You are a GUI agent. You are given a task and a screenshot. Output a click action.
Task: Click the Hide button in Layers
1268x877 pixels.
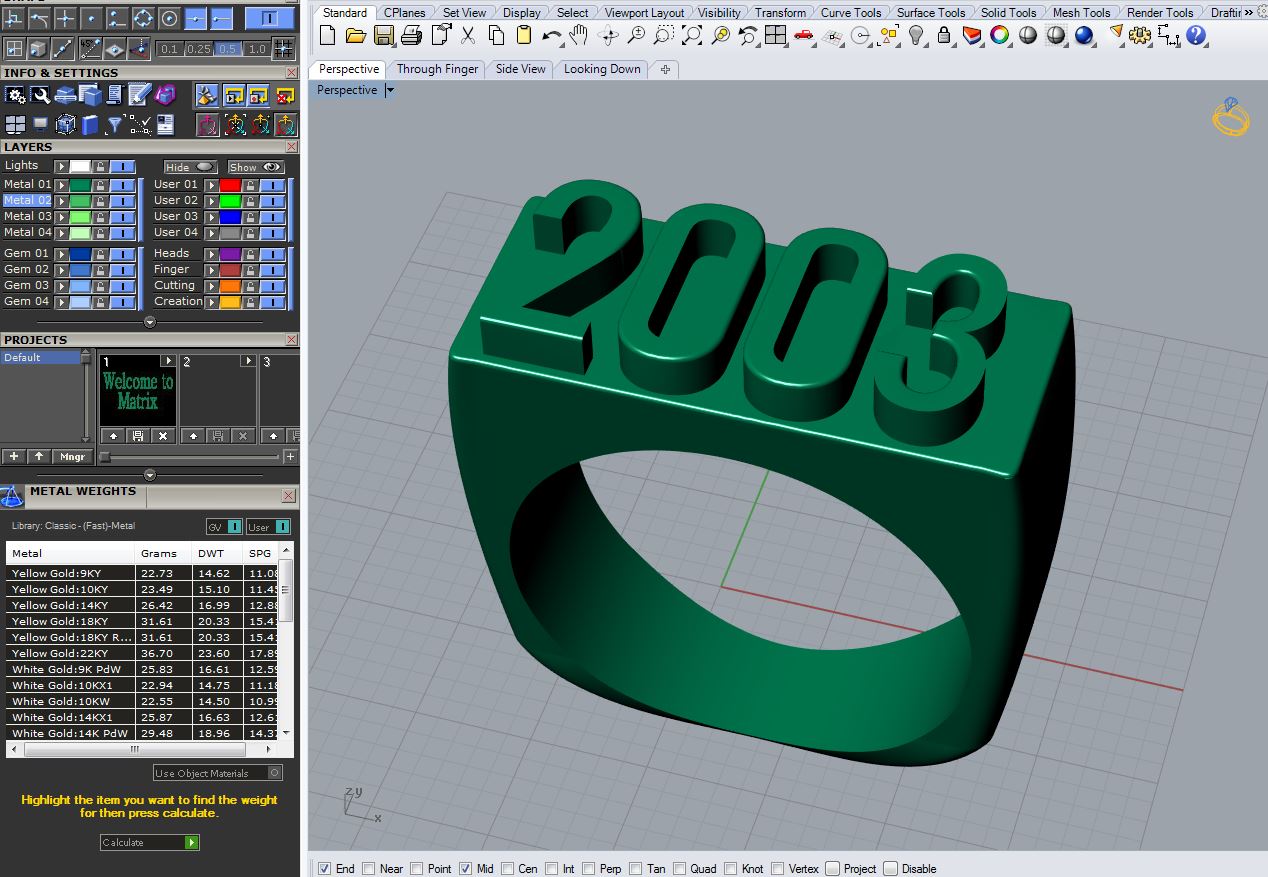tap(190, 167)
